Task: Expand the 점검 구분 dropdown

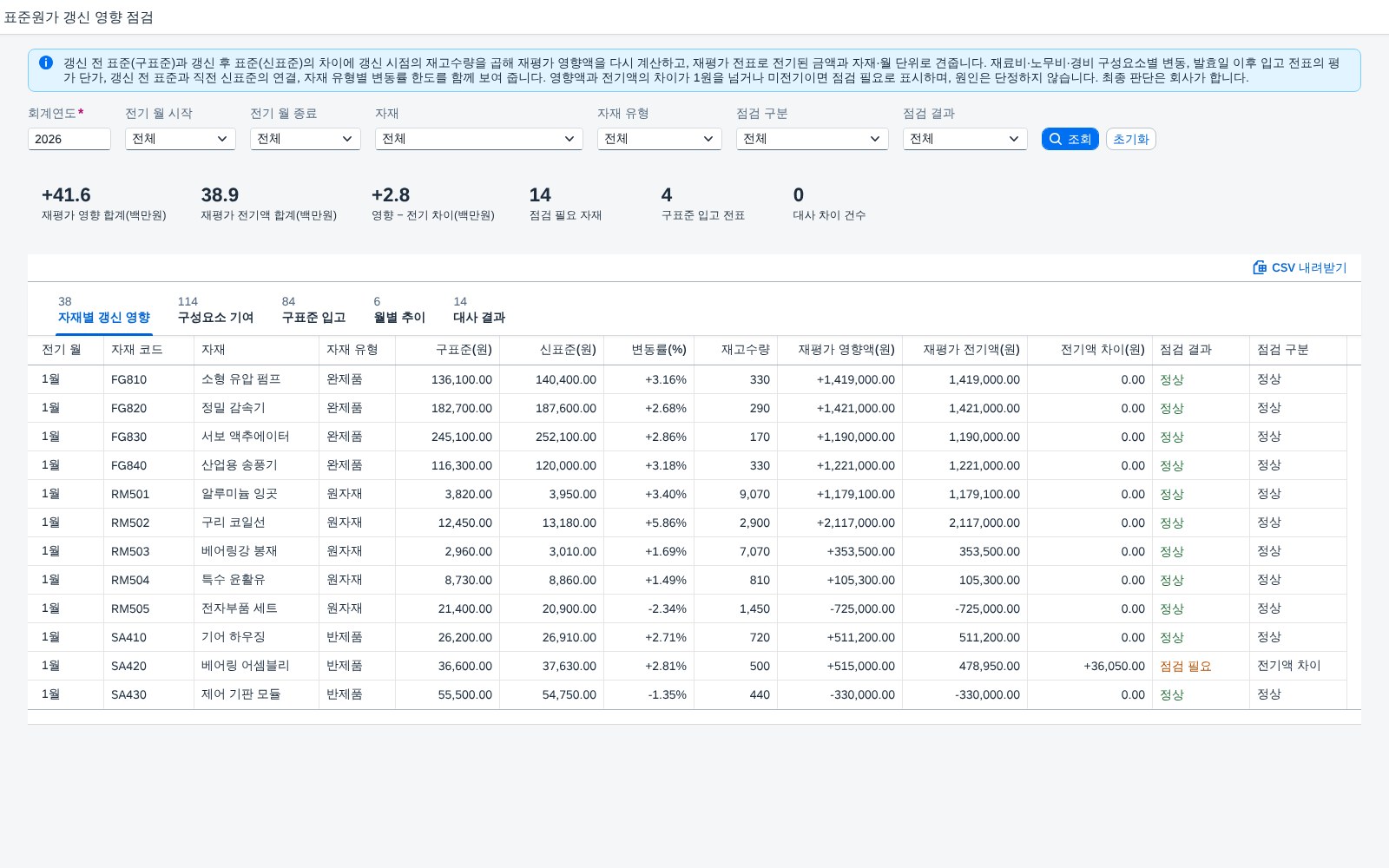Action: (813, 139)
